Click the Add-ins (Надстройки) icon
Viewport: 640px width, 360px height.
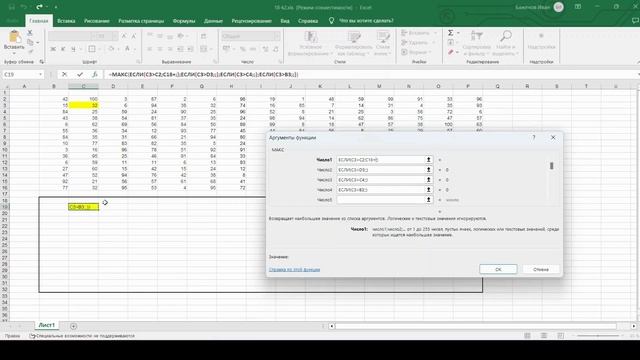(541, 37)
